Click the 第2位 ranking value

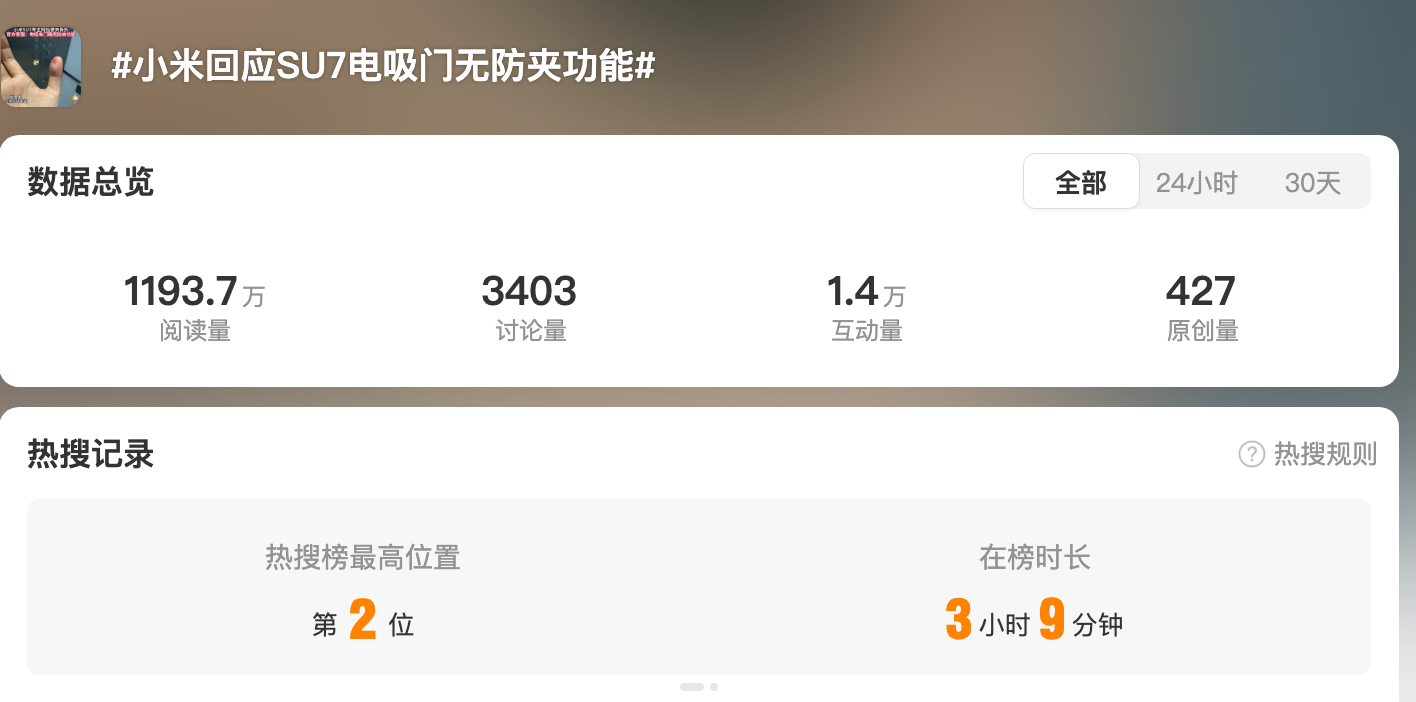coord(363,621)
